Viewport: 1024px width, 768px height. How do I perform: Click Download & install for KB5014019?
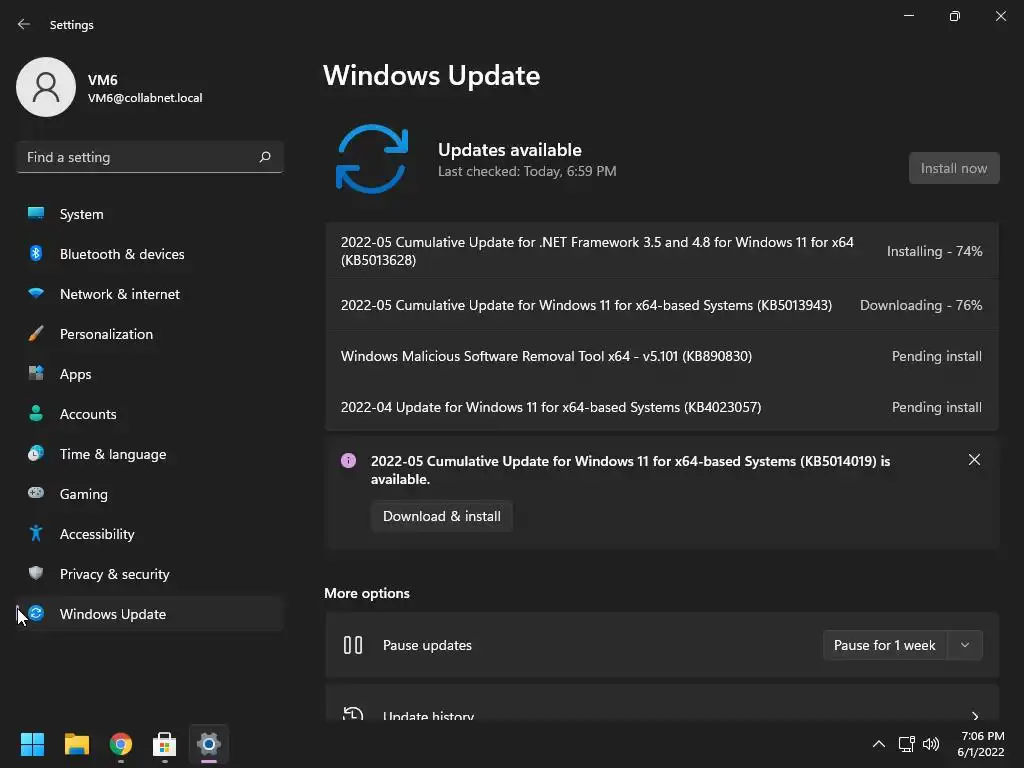[x=441, y=516]
